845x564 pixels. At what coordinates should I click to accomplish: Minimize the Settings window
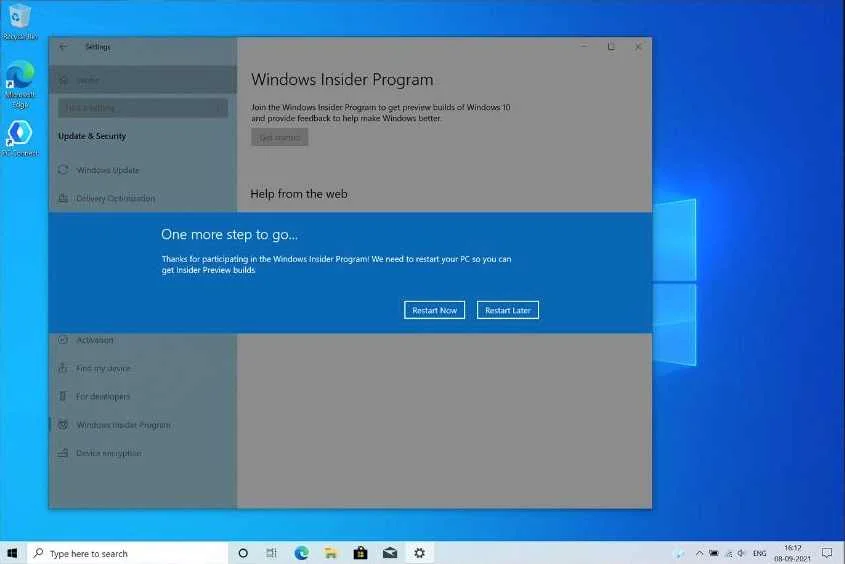point(584,47)
